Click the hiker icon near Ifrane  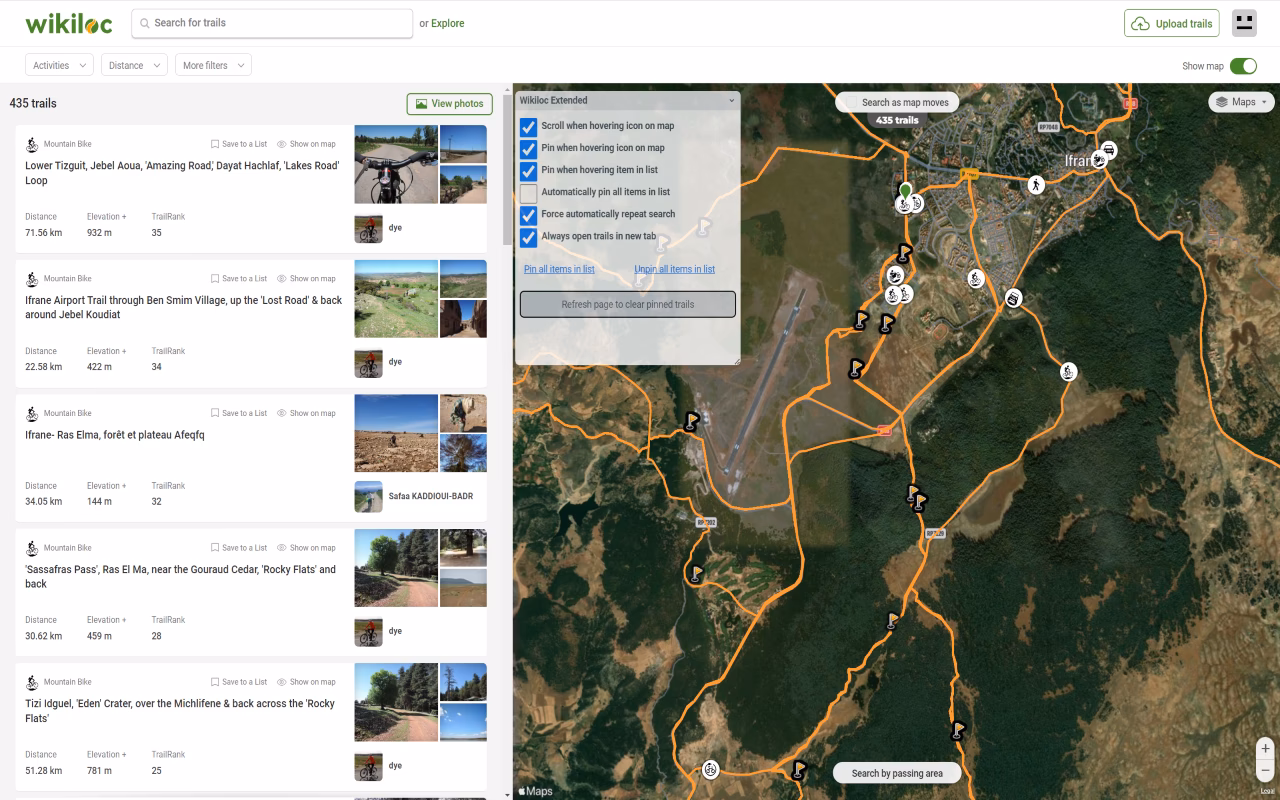pyautogui.click(x=1036, y=184)
